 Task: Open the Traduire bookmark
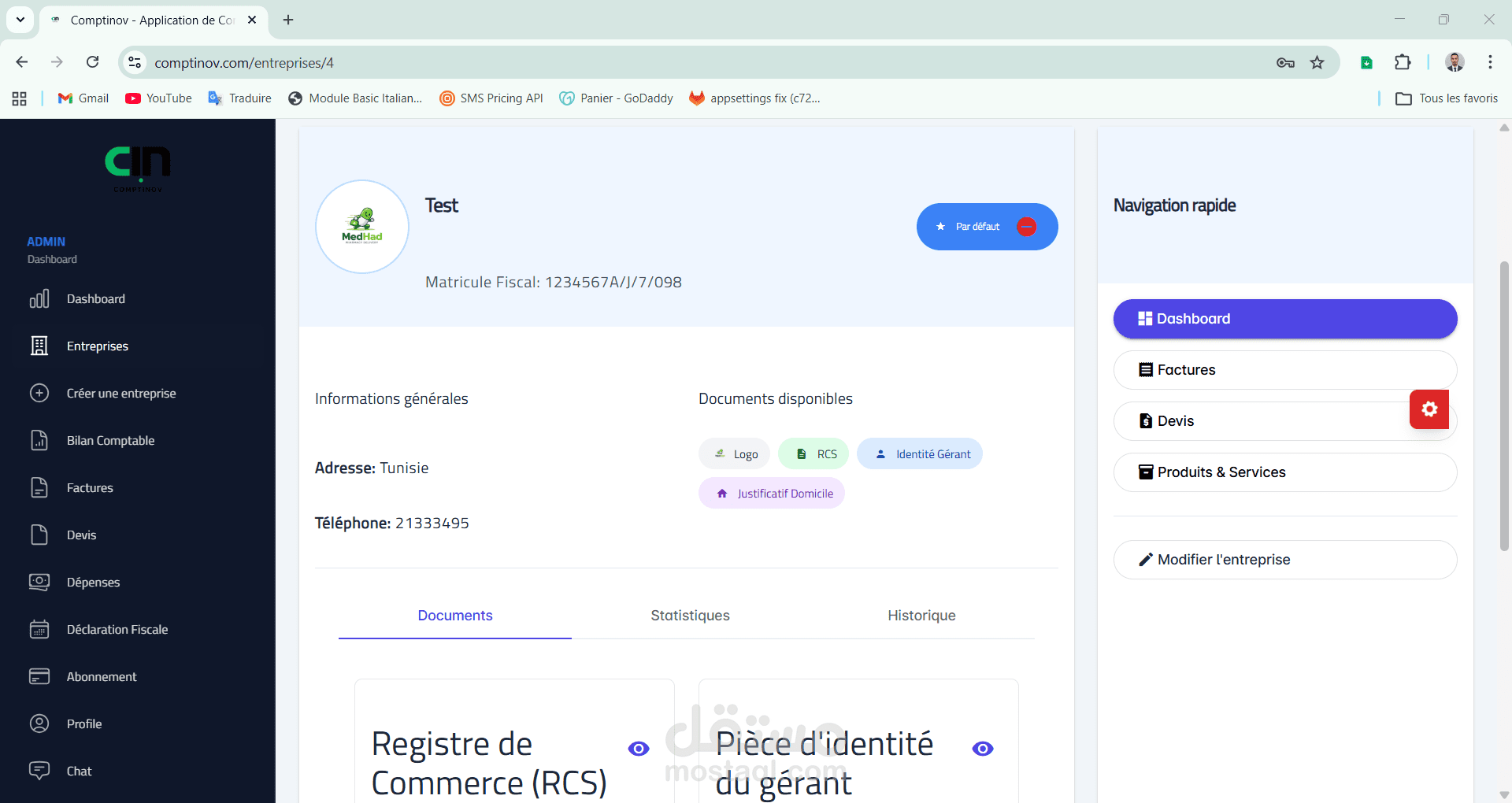[x=239, y=98]
